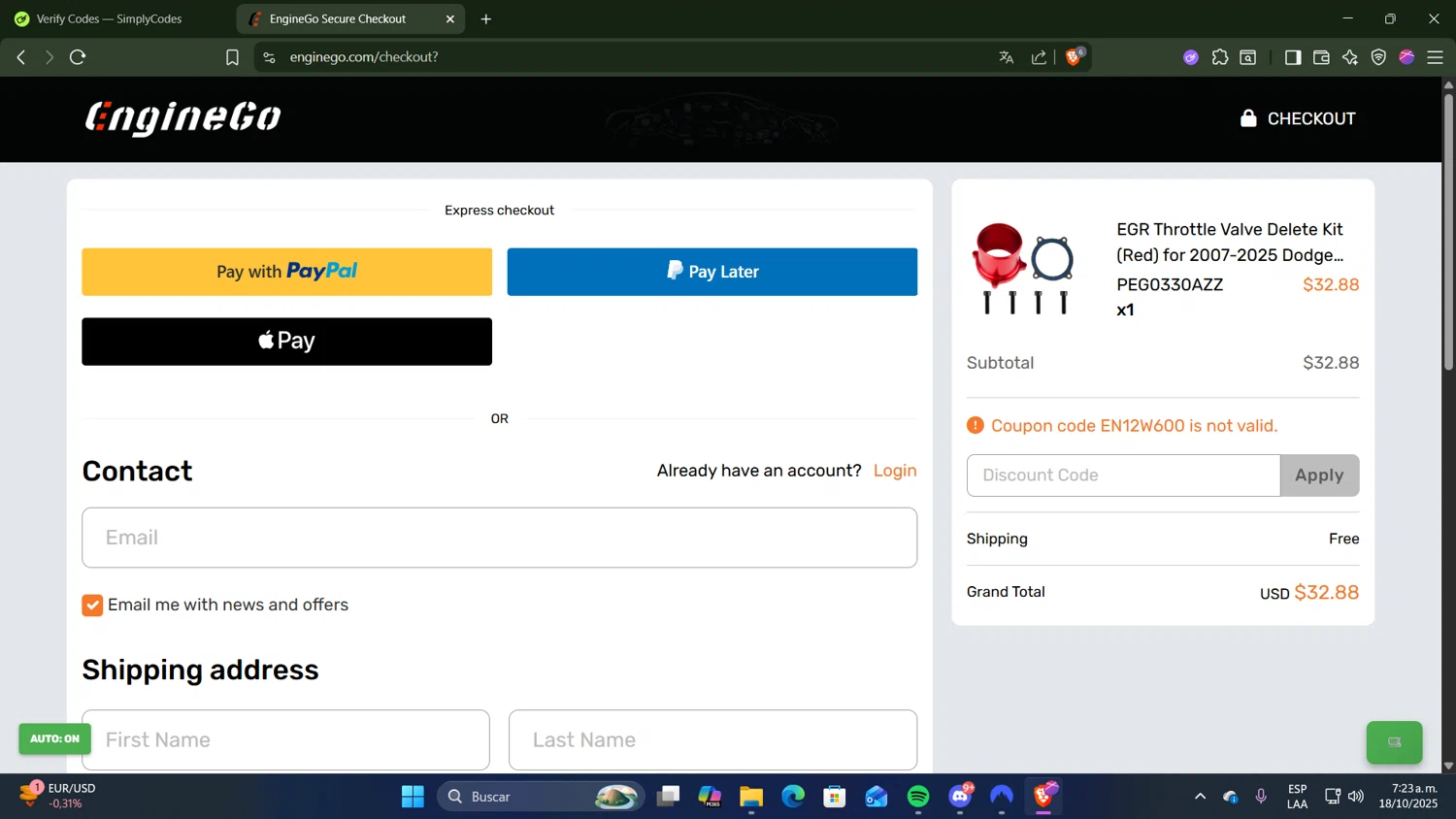Focus the First Name field
This screenshot has width=1456, height=819.
[x=285, y=740]
